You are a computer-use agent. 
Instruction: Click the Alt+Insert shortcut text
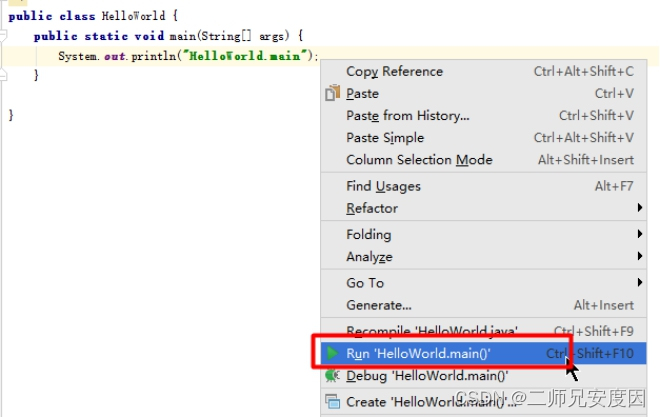coord(604,305)
